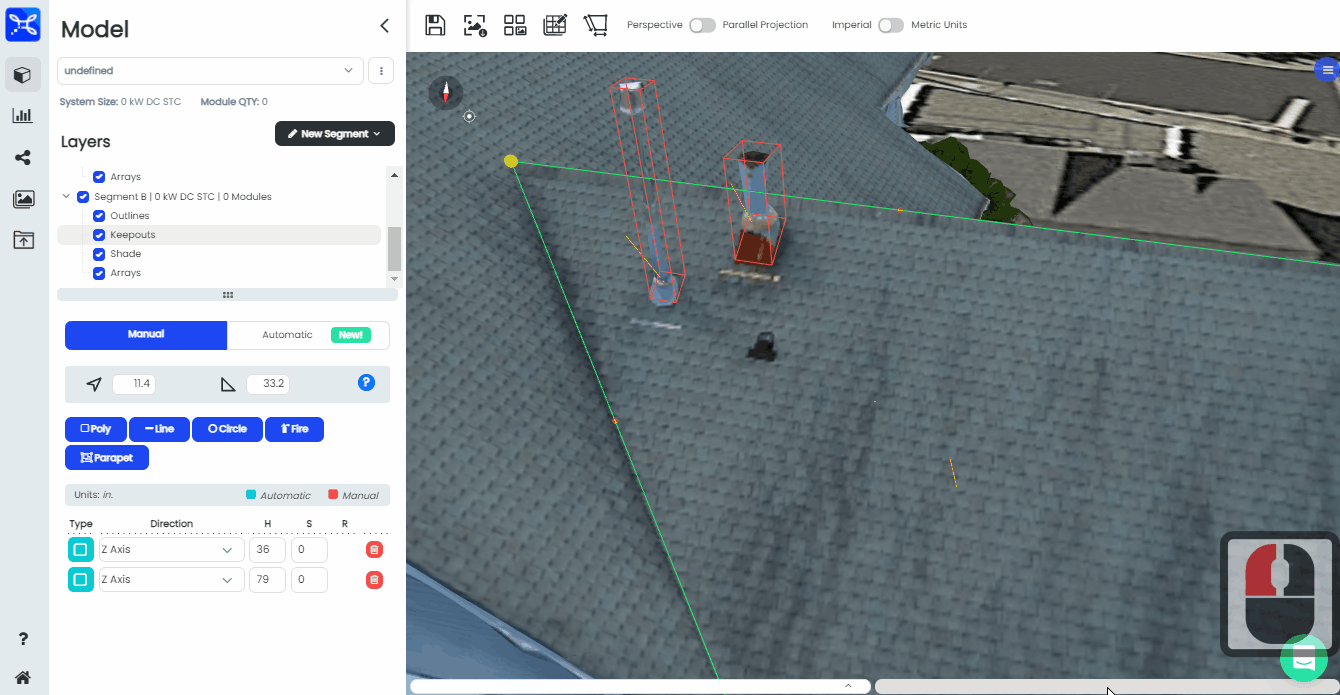The width and height of the screenshot is (1340, 695).
Task: Click the type icon of the 36 keepout
Action: tap(81, 550)
